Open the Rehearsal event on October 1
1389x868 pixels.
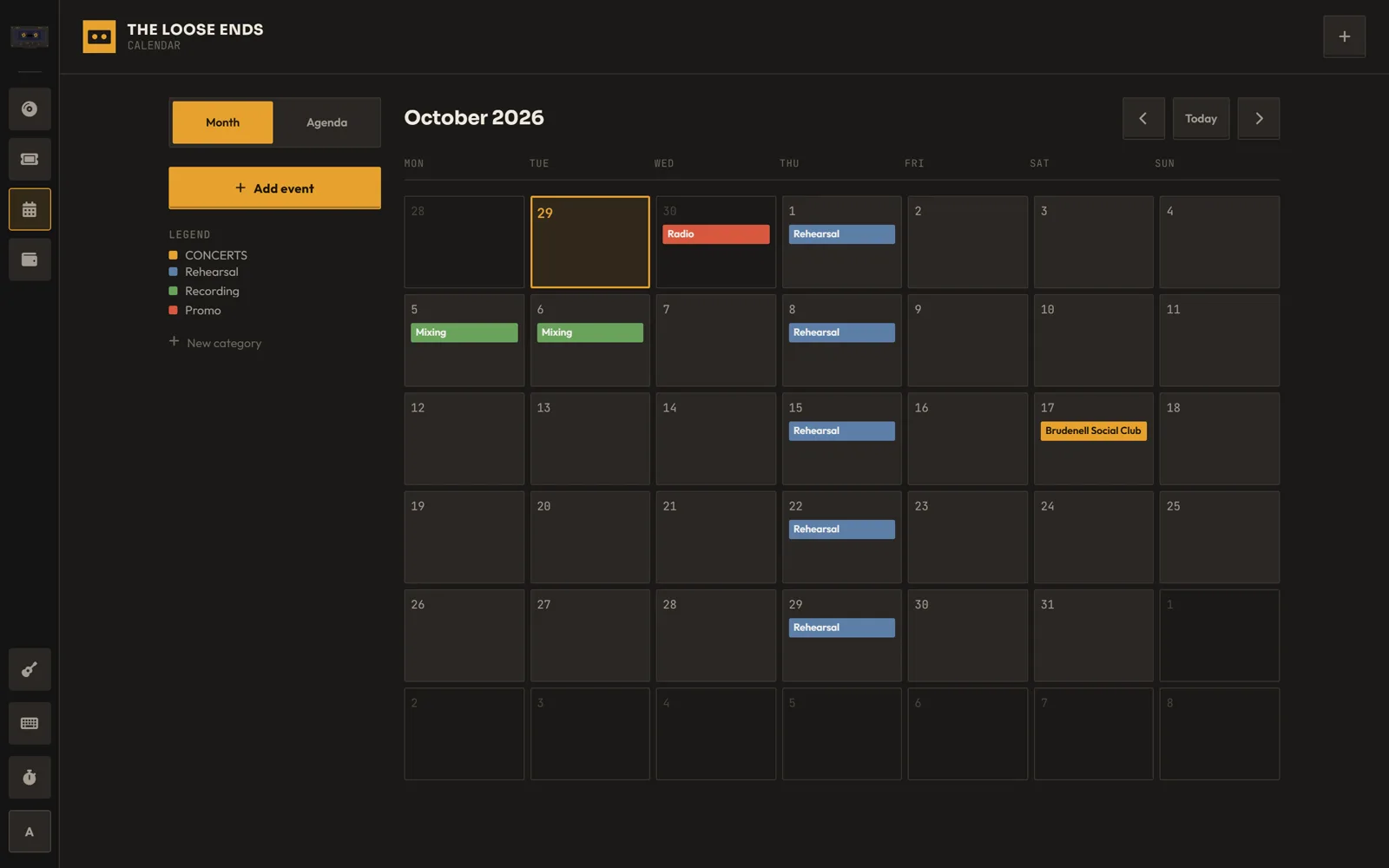click(x=841, y=234)
